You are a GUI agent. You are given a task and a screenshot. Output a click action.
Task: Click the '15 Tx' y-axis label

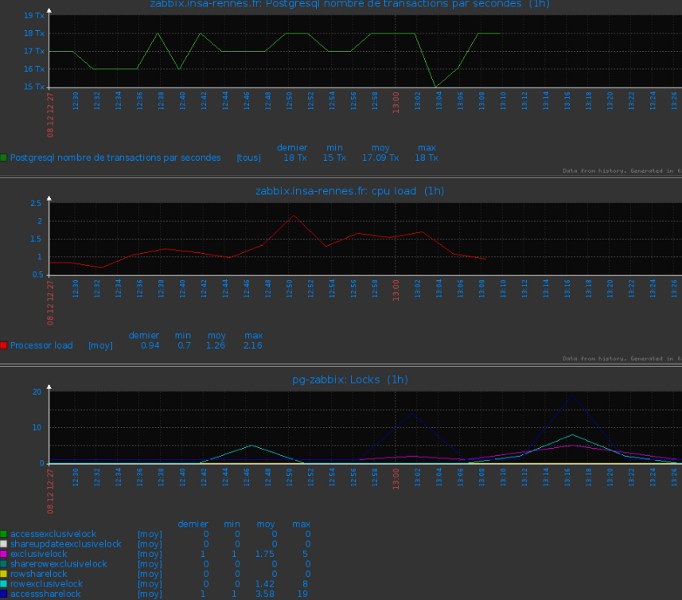pos(34,87)
